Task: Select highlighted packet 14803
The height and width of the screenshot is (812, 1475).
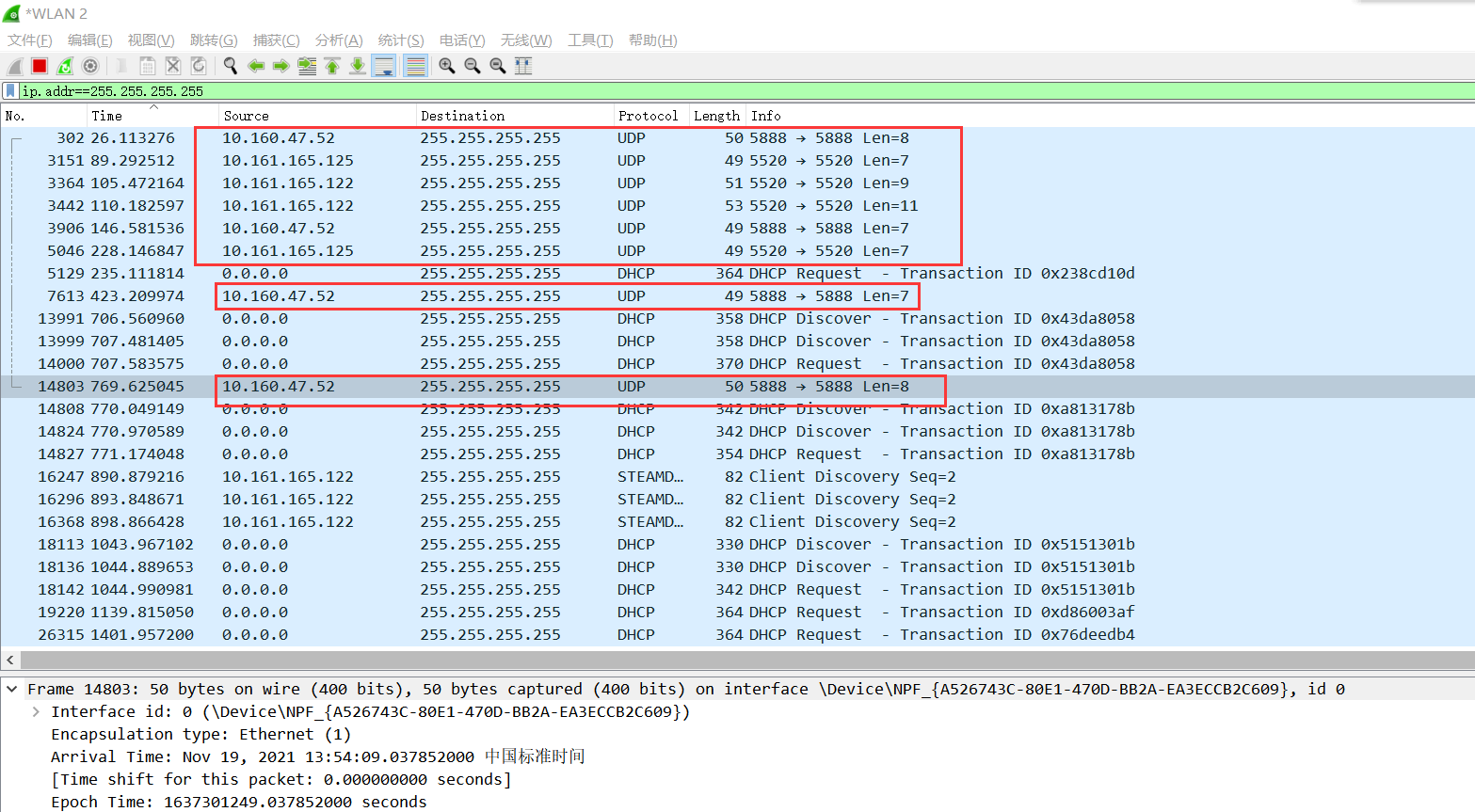Action: 737,386
